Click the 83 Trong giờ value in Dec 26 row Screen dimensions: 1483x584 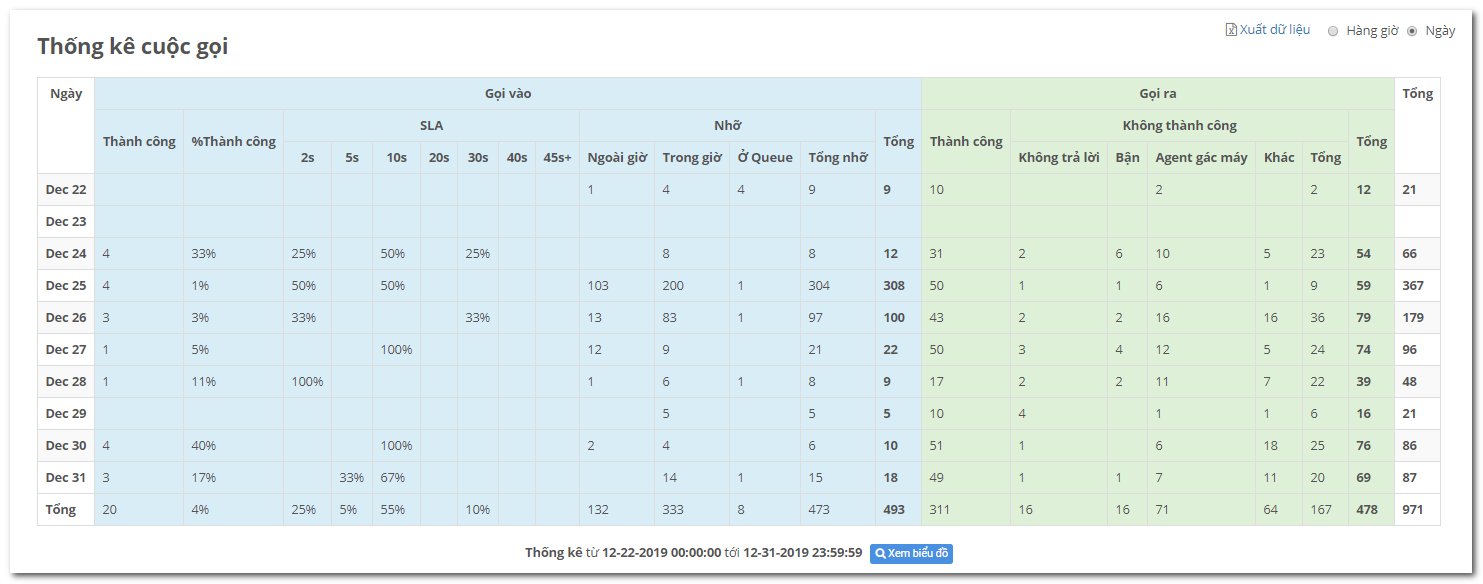[x=669, y=318]
